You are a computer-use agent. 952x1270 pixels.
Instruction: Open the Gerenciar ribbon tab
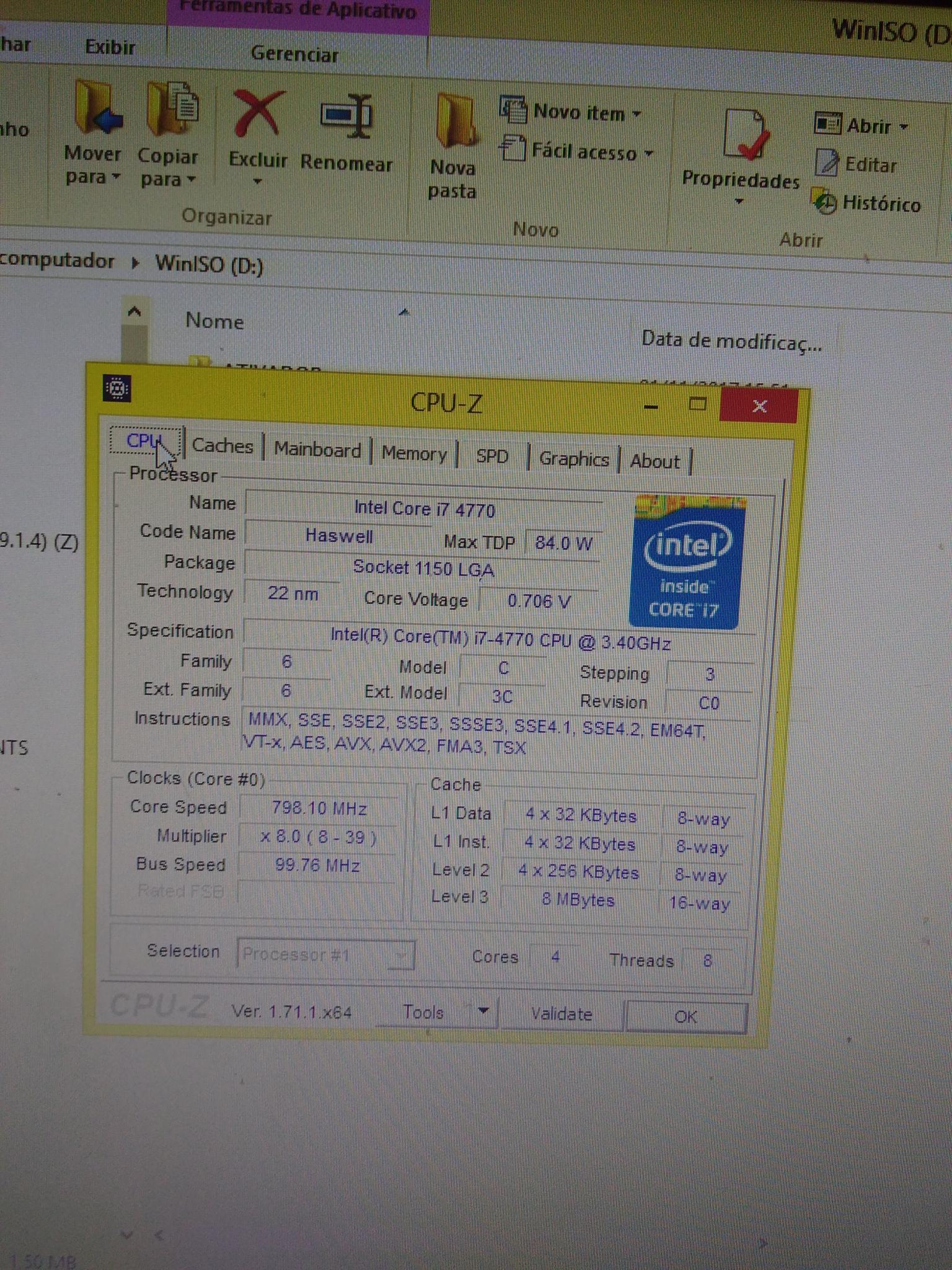294,53
